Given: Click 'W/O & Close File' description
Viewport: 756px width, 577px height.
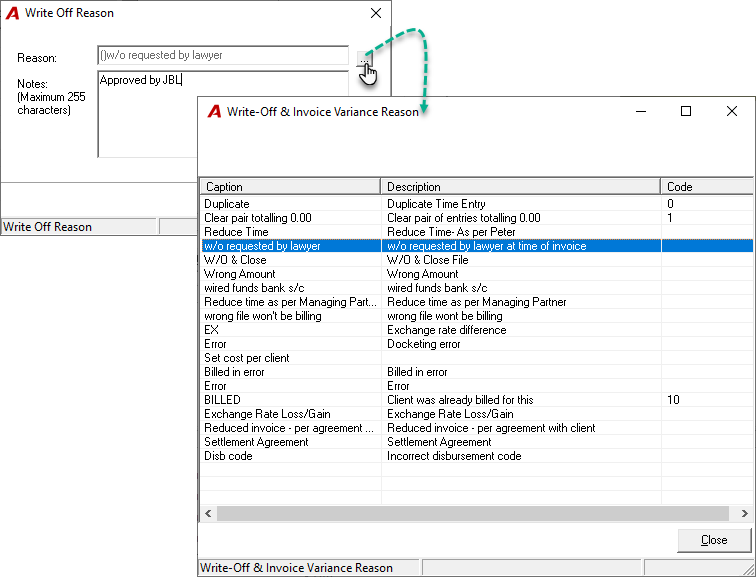Looking at the screenshot, I should tap(427, 260).
